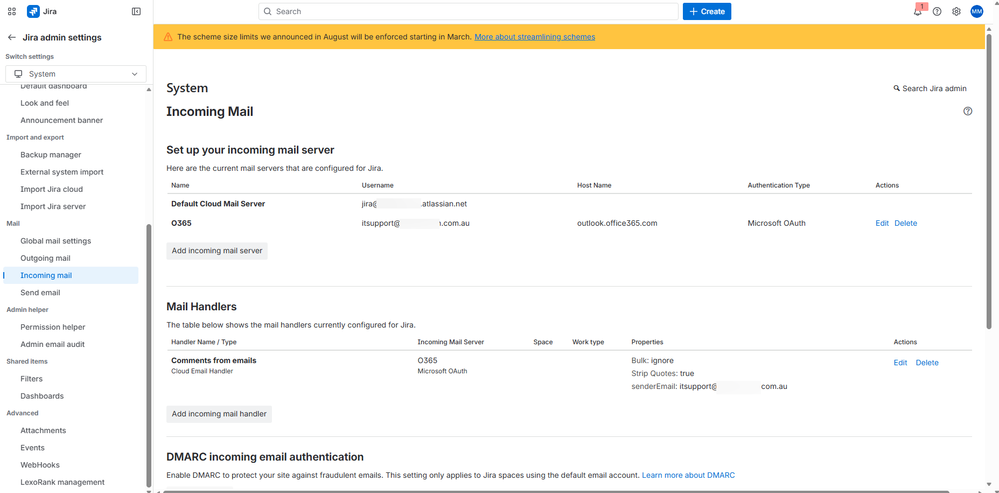Open Events settings
The image size is (999, 493).
click(32, 447)
